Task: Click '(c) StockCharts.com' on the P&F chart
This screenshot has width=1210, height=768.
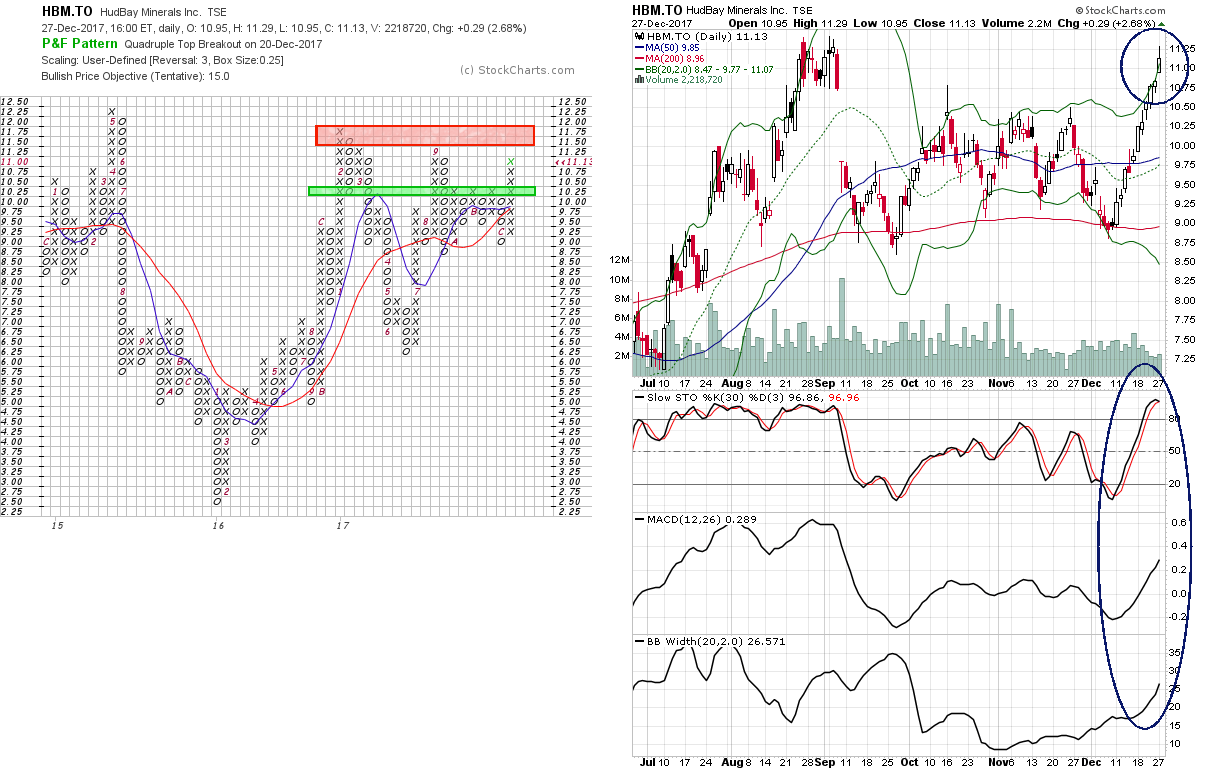Action: pos(517,70)
